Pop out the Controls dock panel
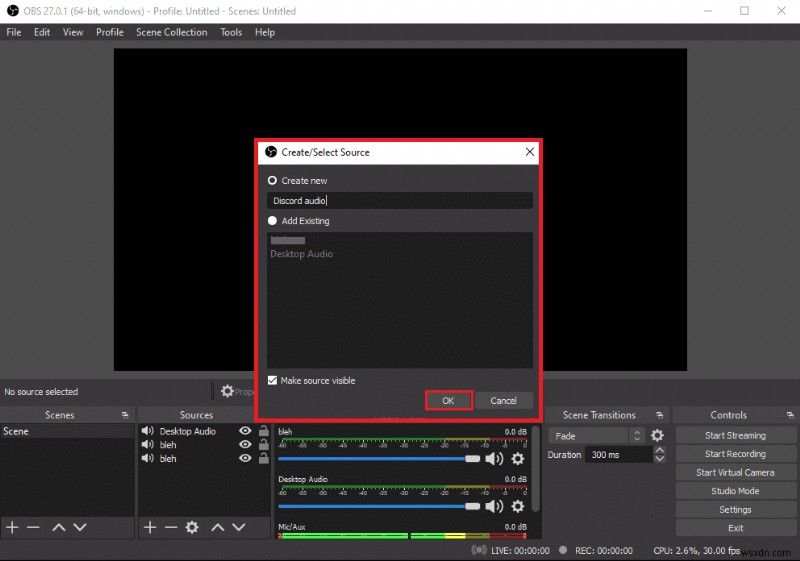Image resolution: width=800 pixels, height=561 pixels. pyautogui.click(x=790, y=415)
